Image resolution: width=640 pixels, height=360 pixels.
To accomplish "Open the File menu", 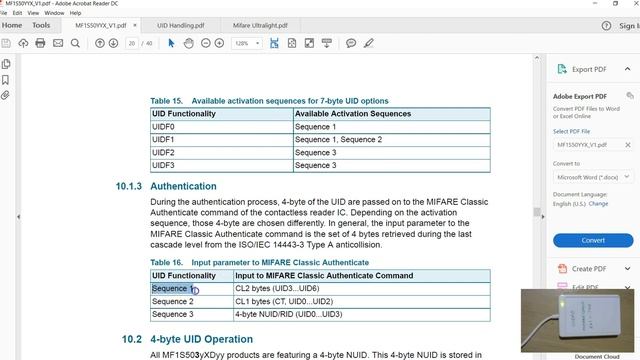I will pyautogui.click(x=3, y=13).
